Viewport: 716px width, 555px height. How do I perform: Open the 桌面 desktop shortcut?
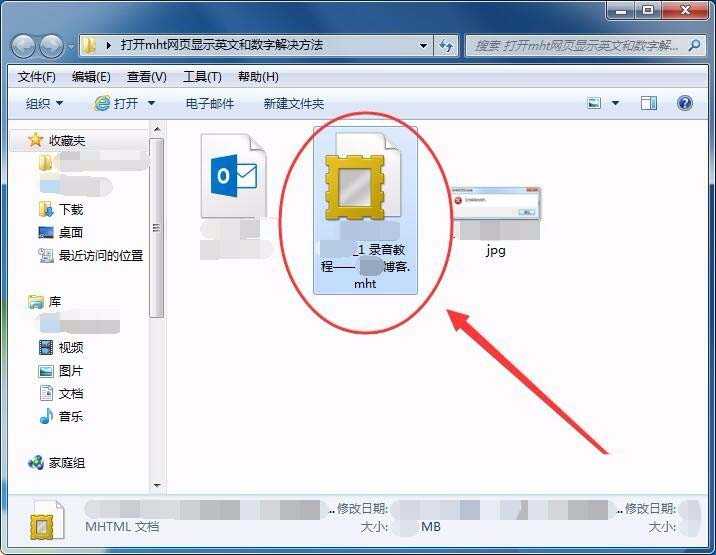[x=70, y=232]
